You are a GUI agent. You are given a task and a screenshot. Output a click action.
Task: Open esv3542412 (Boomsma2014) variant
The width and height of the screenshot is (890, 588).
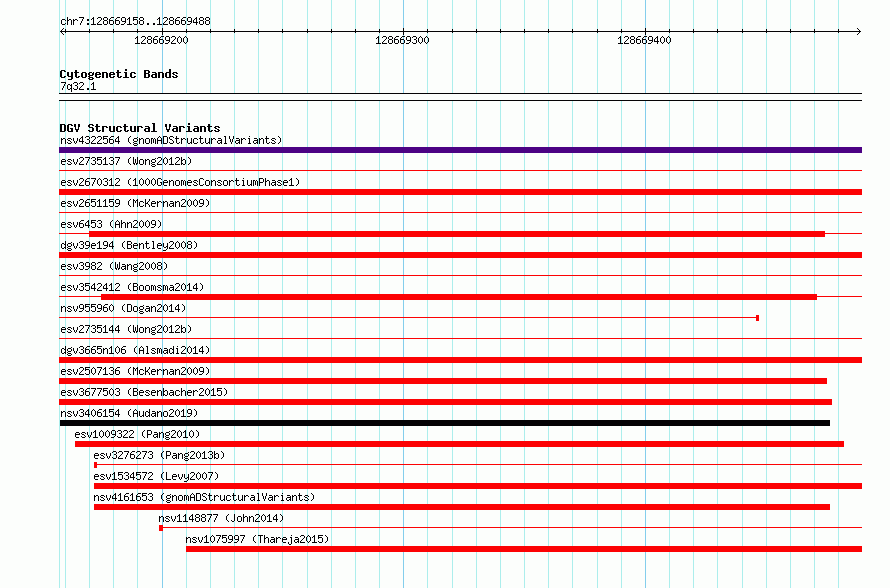point(132,287)
